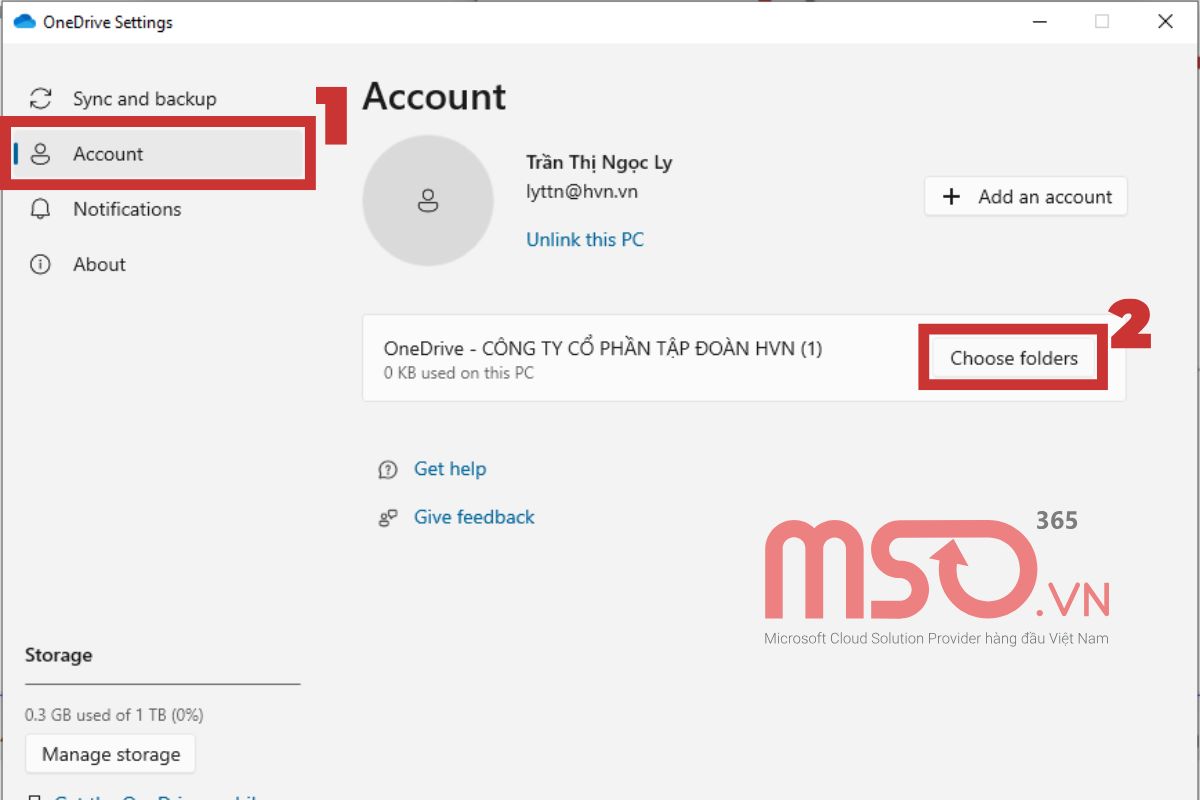Click the storage usage bar
1200x800 pixels.
(162, 684)
